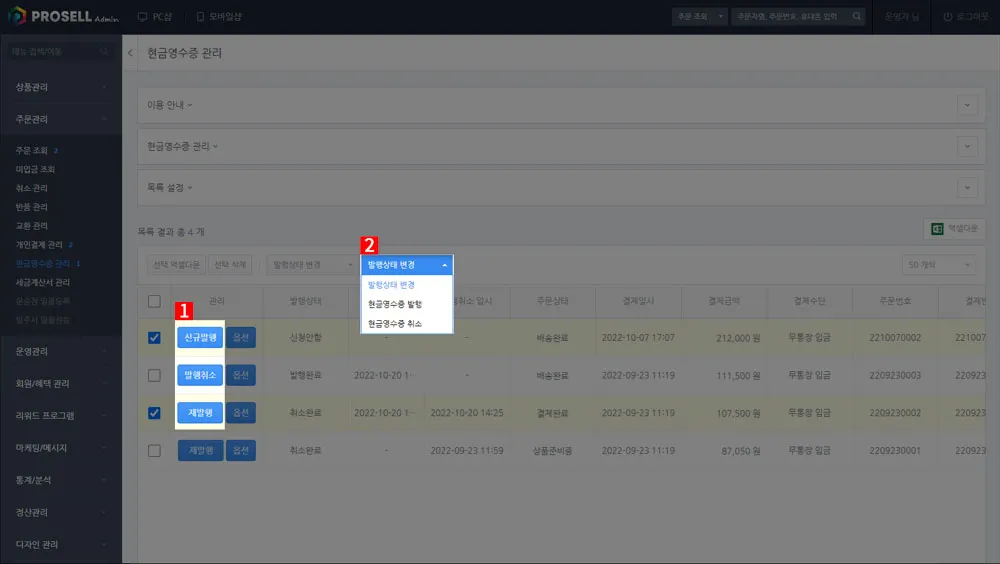Click 옵션 next to 발행취소
Screen dimensions: 1000x564
[x=241, y=375]
